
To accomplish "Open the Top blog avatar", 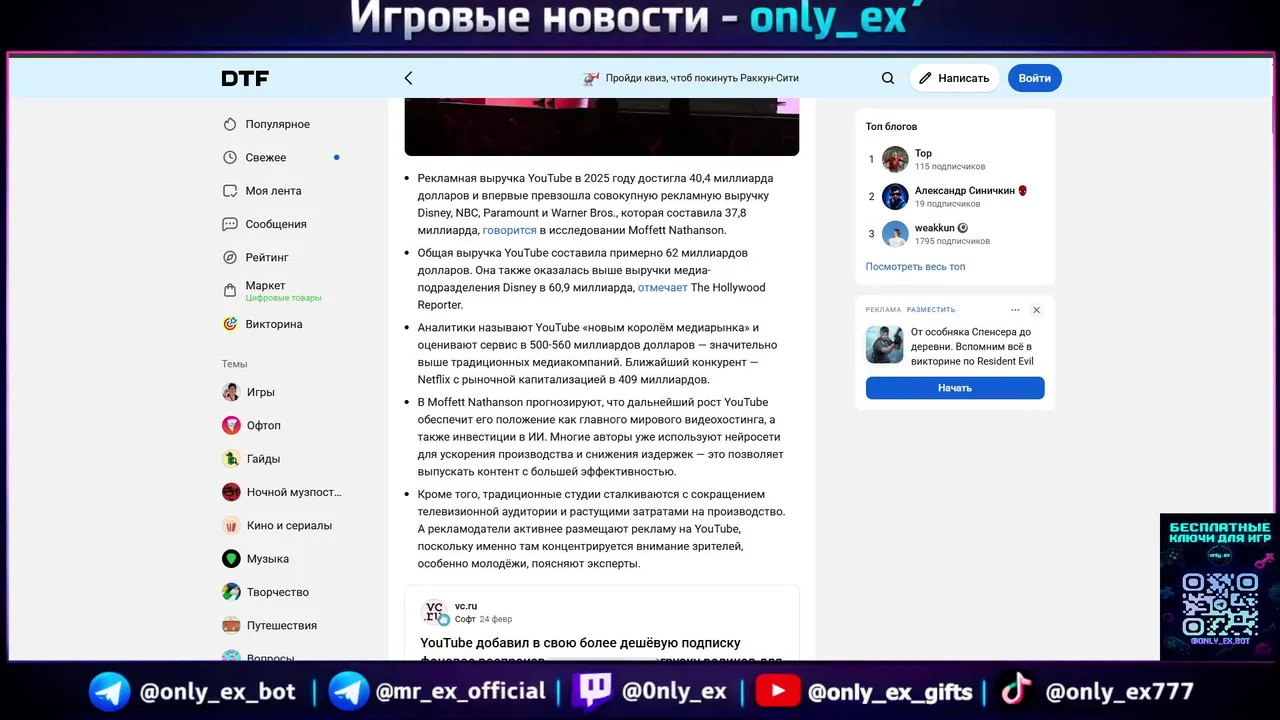I will (895, 159).
